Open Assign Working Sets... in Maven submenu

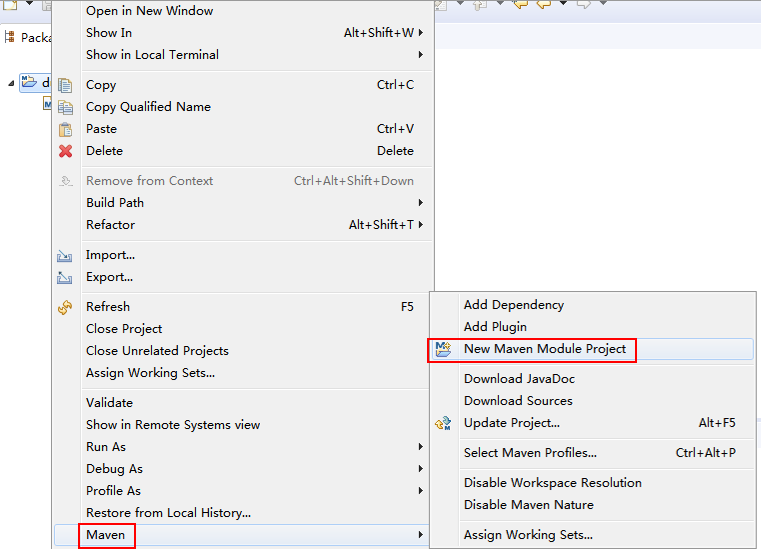[593, 535]
